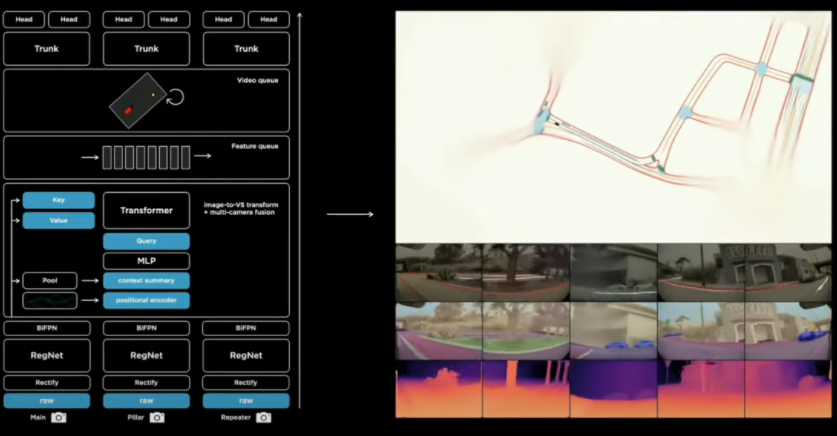The image size is (837, 436).
Task: Click the Pool box
Action: point(50,281)
